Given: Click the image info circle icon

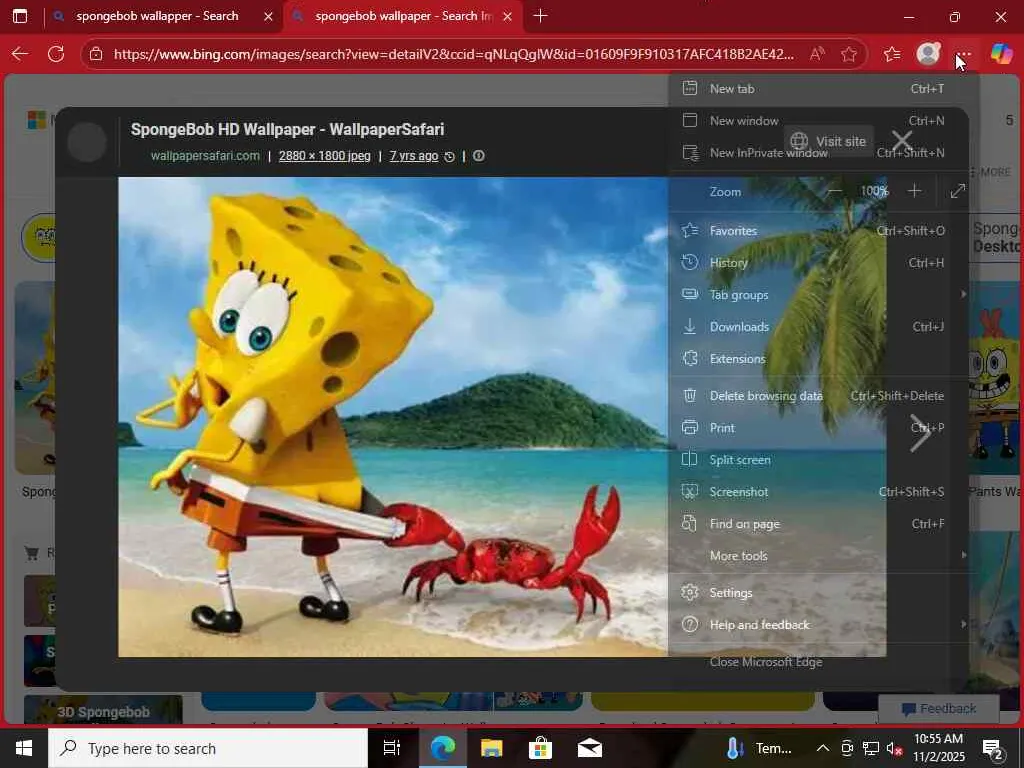Looking at the screenshot, I should 479,155.
